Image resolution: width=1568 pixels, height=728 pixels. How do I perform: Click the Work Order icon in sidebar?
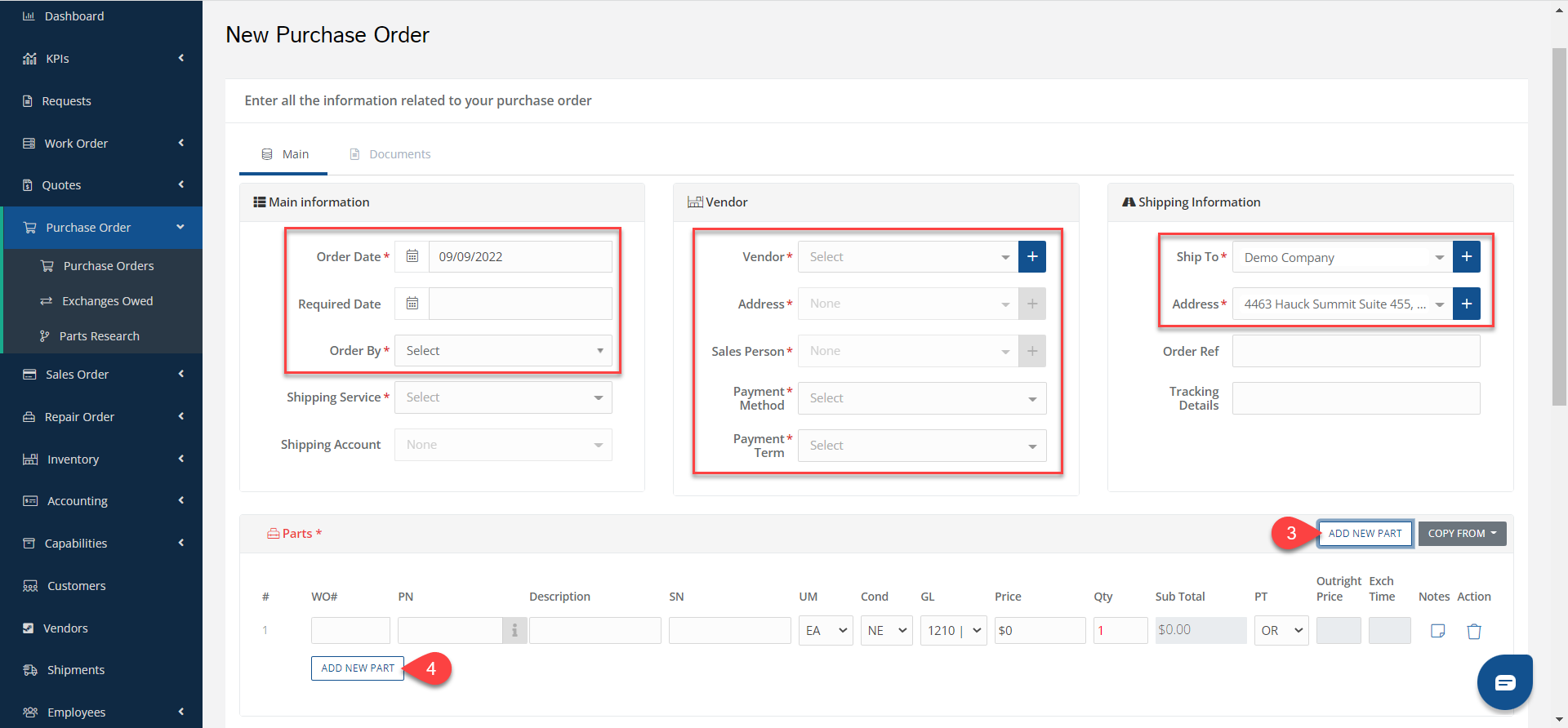(29, 144)
